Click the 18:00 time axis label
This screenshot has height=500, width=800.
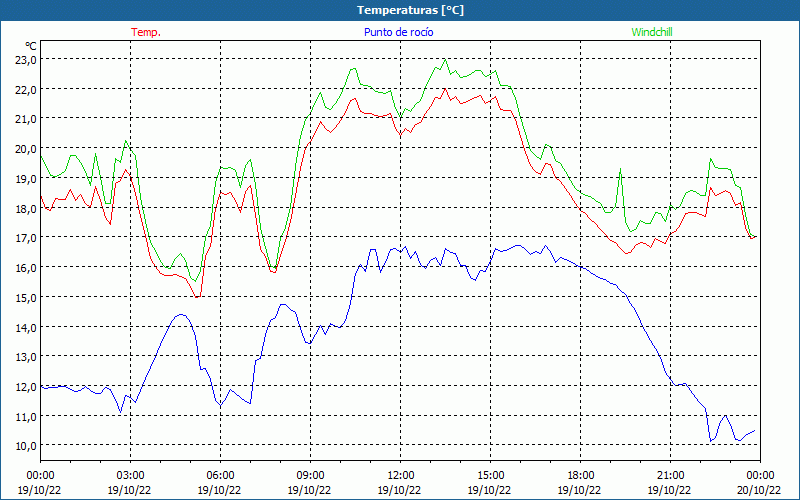click(580, 476)
